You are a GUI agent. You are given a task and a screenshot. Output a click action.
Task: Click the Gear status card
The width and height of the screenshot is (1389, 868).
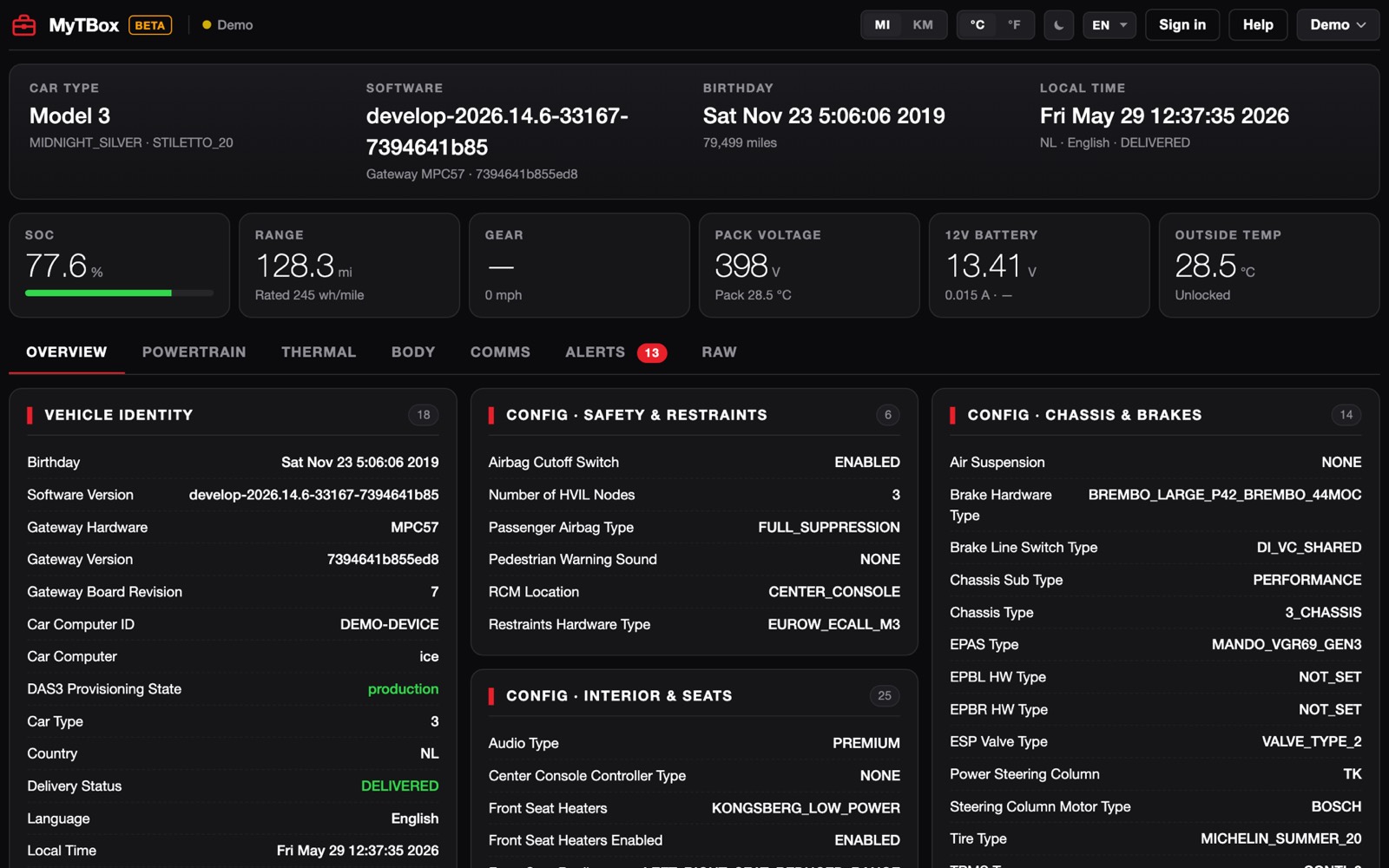[x=579, y=266]
